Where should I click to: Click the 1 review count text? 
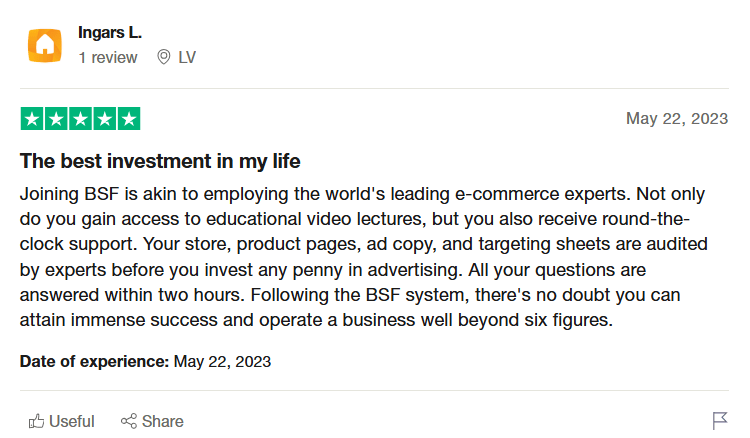108,57
